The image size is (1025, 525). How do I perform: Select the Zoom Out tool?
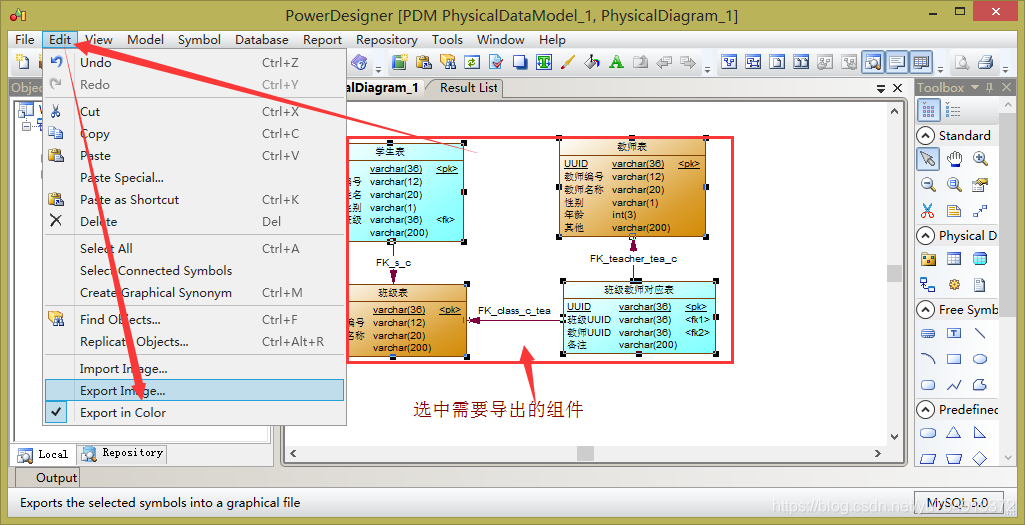pyautogui.click(x=928, y=184)
